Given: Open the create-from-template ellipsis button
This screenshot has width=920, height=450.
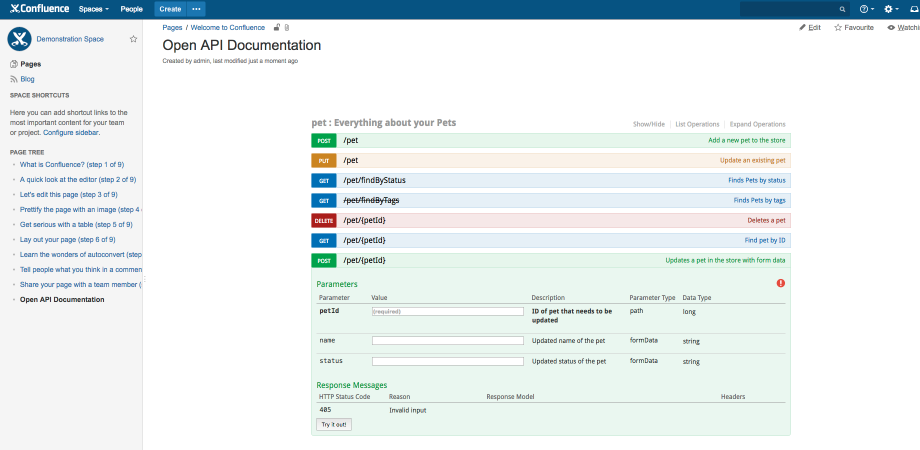Looking at the screenshot, I should click(x=197, y=9).
